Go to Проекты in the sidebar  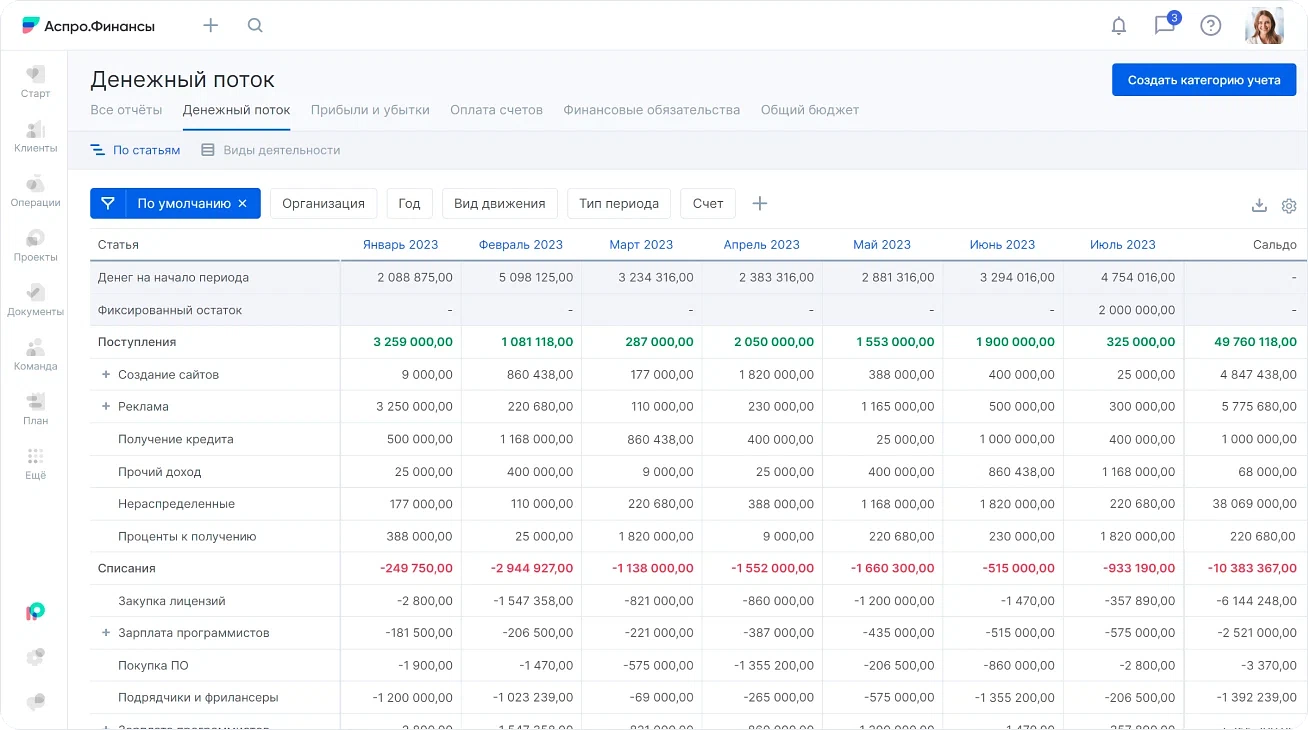click(35, 246)
